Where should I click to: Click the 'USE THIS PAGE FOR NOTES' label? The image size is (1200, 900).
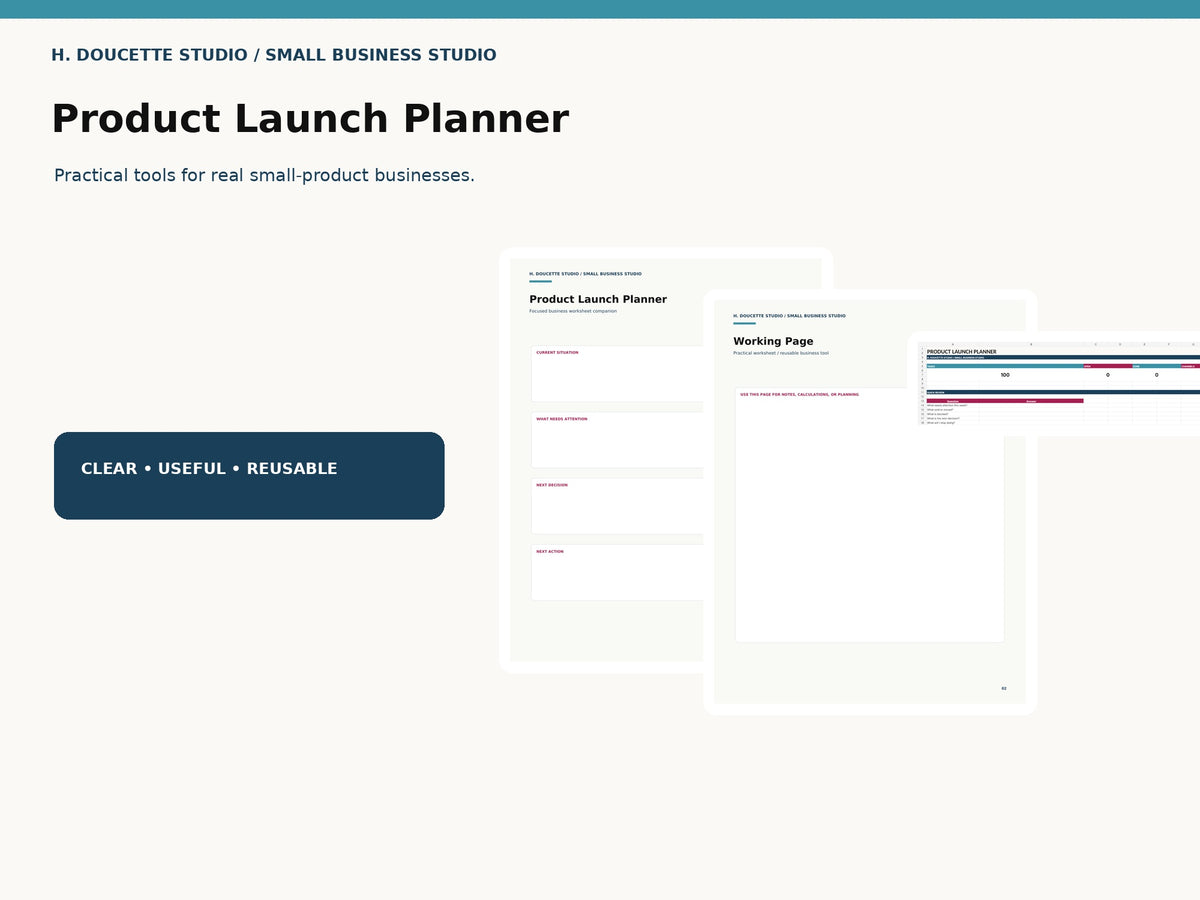coord(799,394)
